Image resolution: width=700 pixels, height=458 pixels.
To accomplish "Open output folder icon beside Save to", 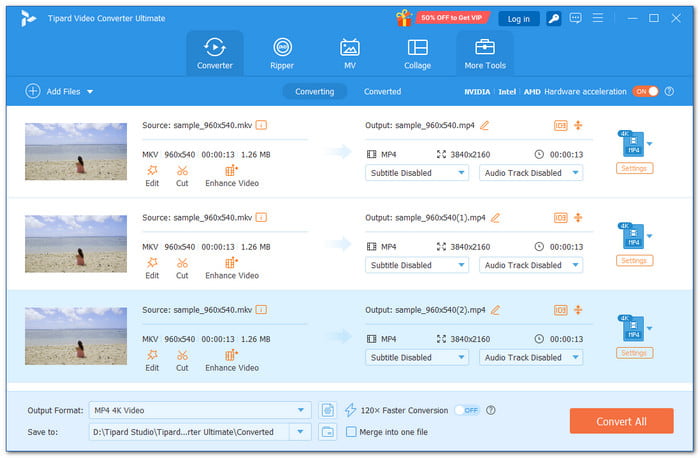I will 327,432.
